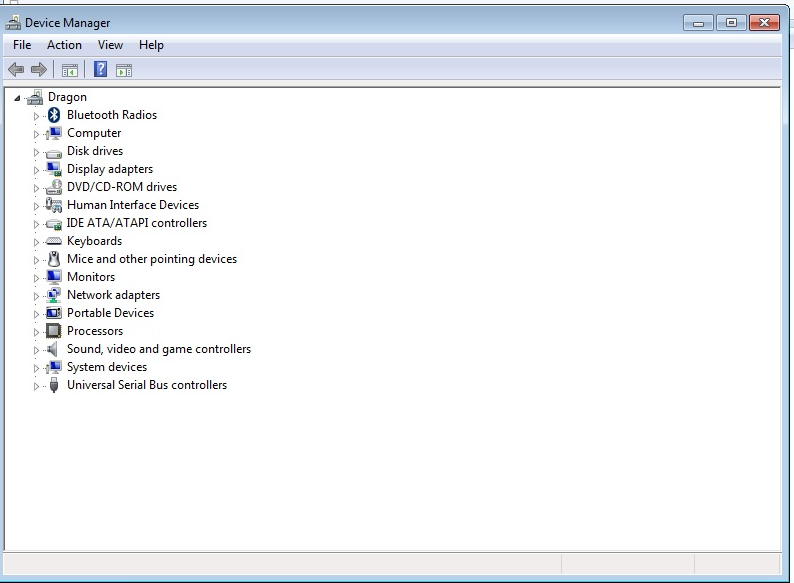Click the show/hide console tree toolbar icon

coord(69,70)
